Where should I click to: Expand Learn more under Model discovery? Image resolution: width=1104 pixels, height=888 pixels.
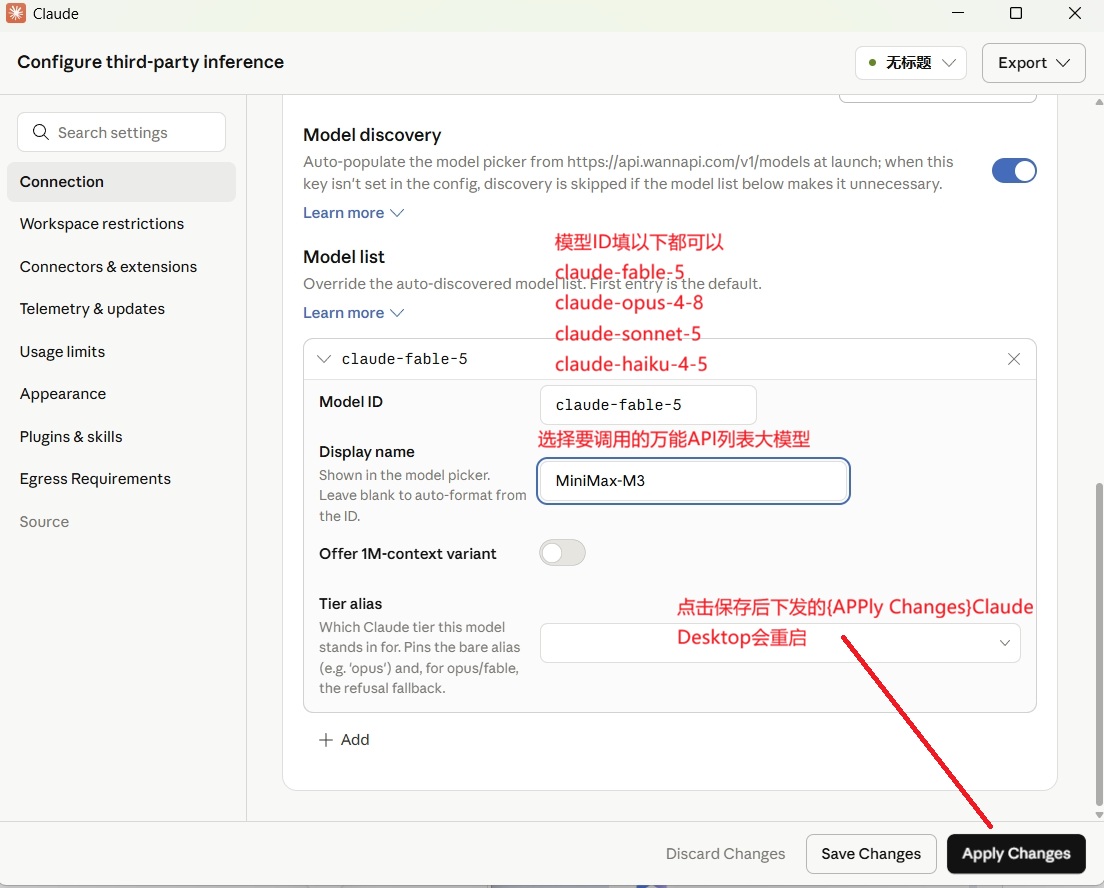353,213
